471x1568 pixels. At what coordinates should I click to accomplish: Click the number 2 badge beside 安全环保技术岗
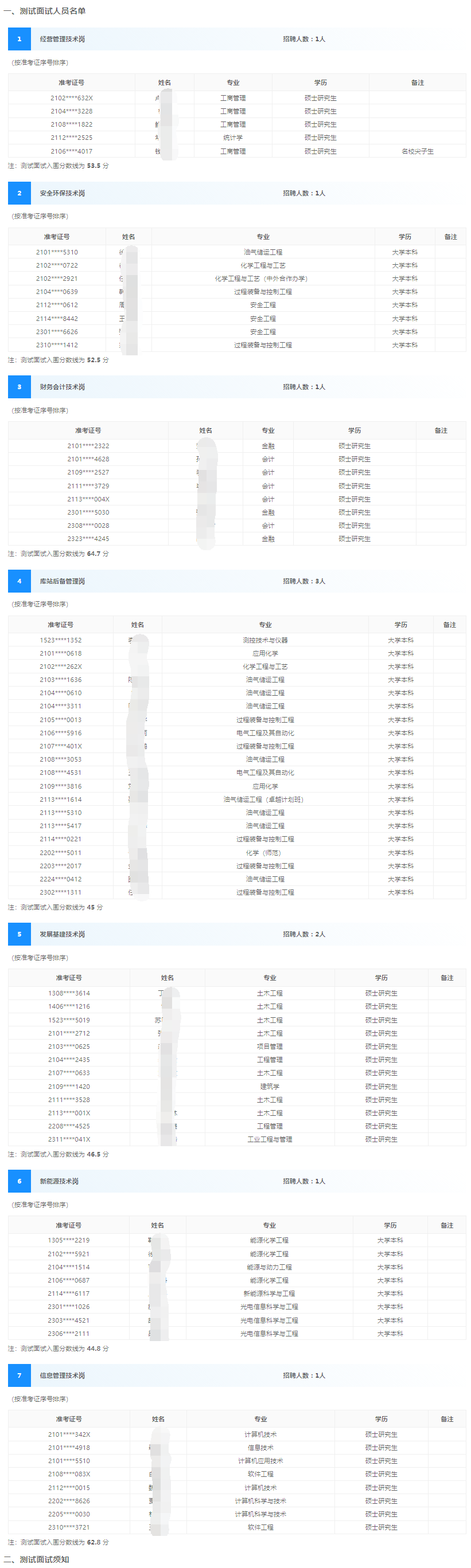click(x=20, y=193)
